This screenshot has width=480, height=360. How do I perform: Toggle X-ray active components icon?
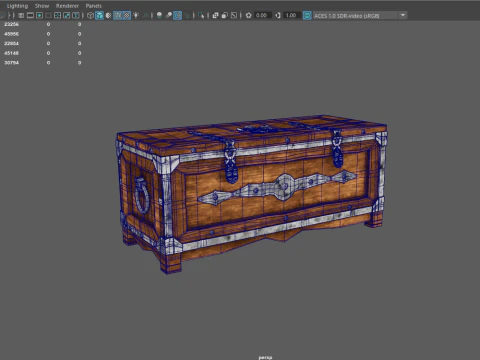coord(225,15)
